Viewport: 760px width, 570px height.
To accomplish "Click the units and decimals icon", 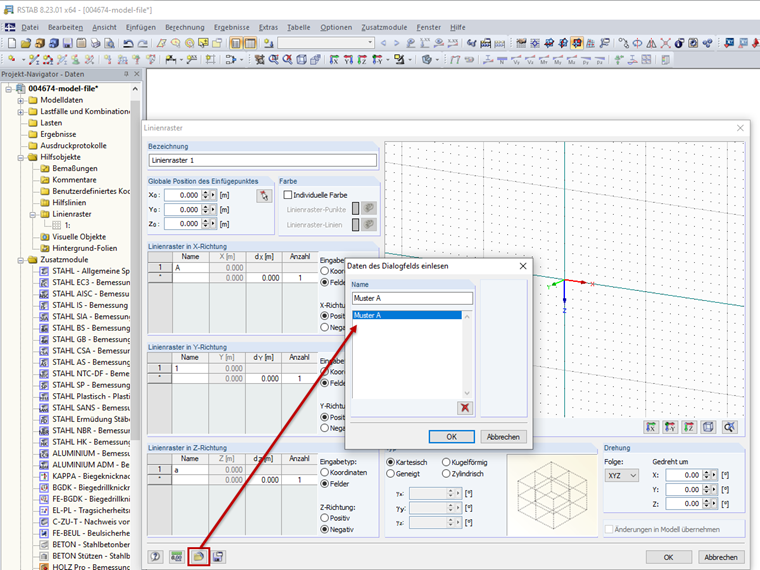I will [x=176, y=556].
